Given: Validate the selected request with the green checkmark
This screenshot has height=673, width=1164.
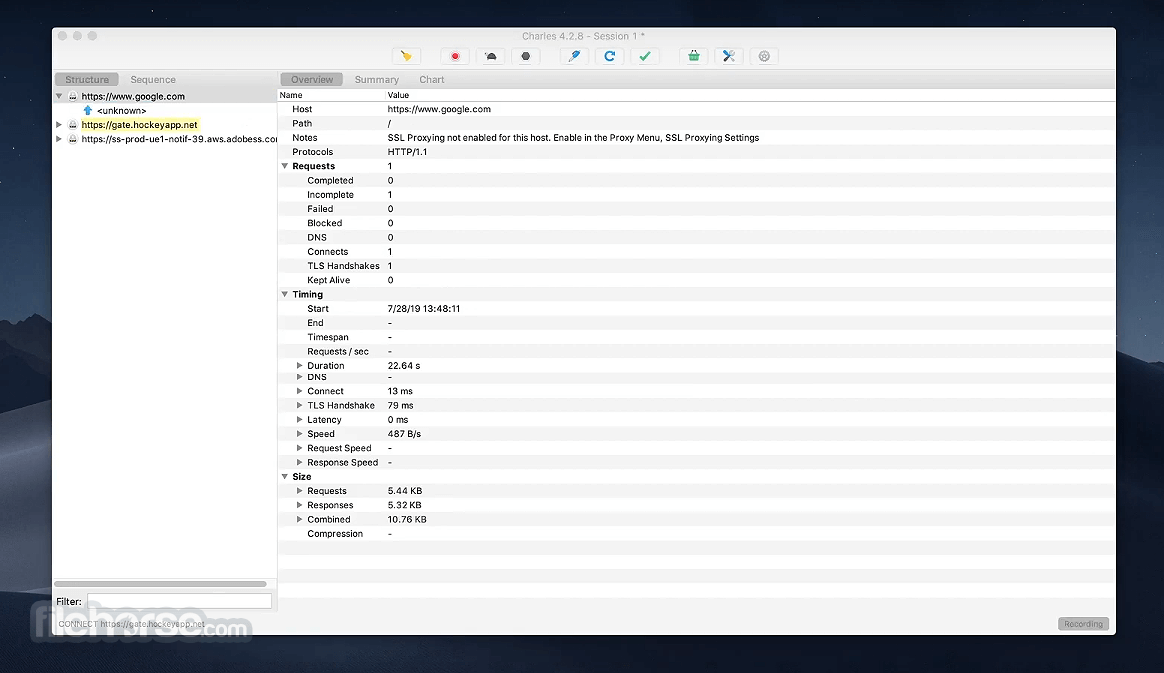Looking at the screenshot, I should click(x=645, y=56).
